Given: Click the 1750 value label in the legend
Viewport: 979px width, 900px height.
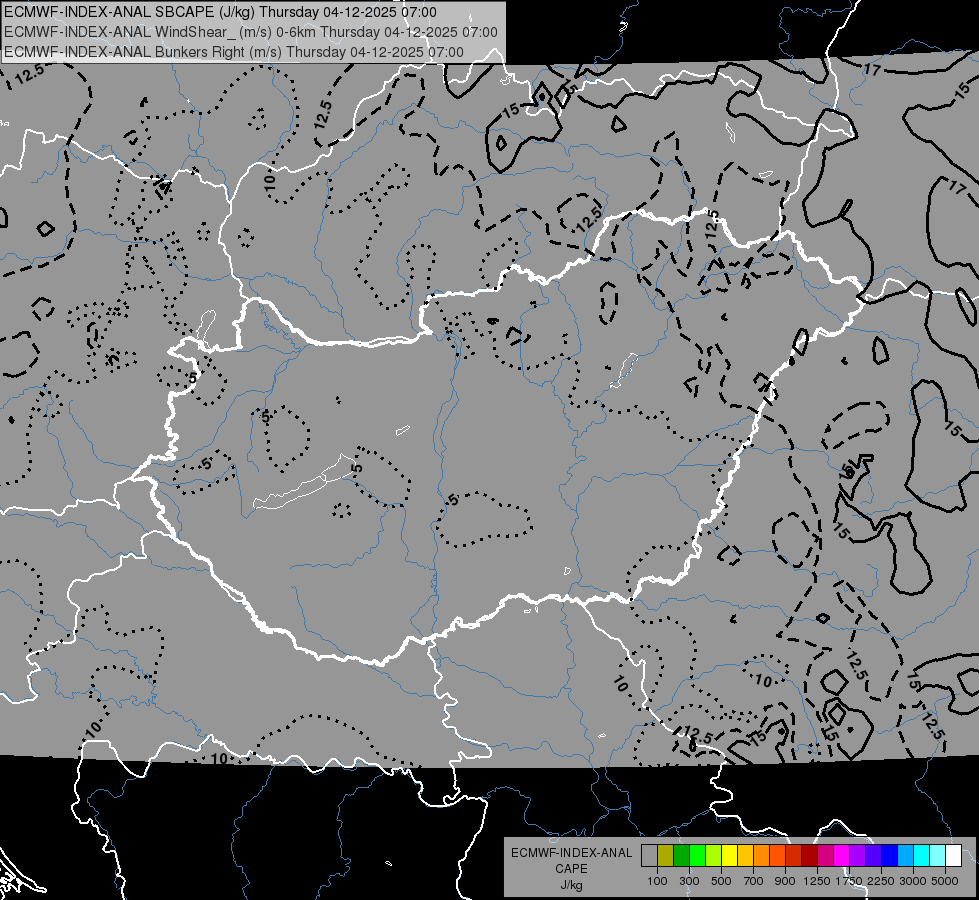Looking at the screenshot, I should (849, 881).
